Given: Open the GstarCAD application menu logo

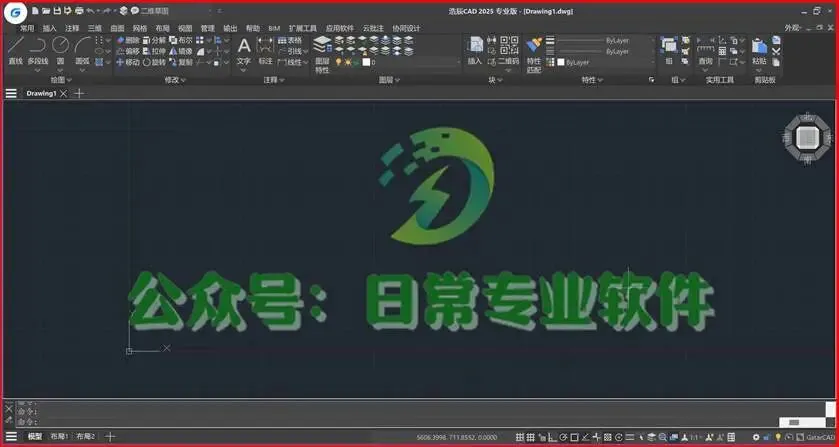Looking at the screenshot, I should (15, 12).
